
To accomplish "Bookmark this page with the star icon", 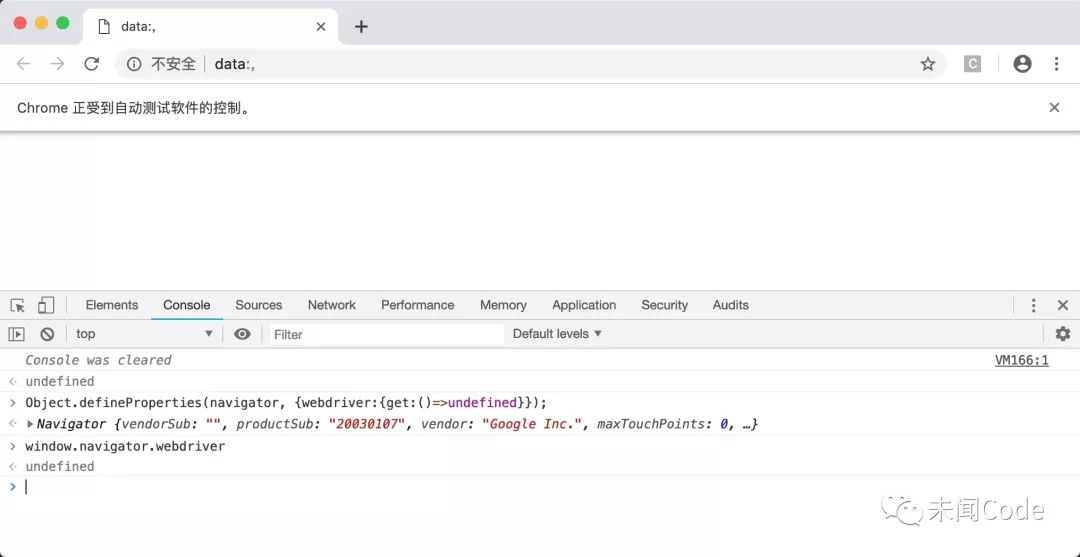I will point(928,64).
